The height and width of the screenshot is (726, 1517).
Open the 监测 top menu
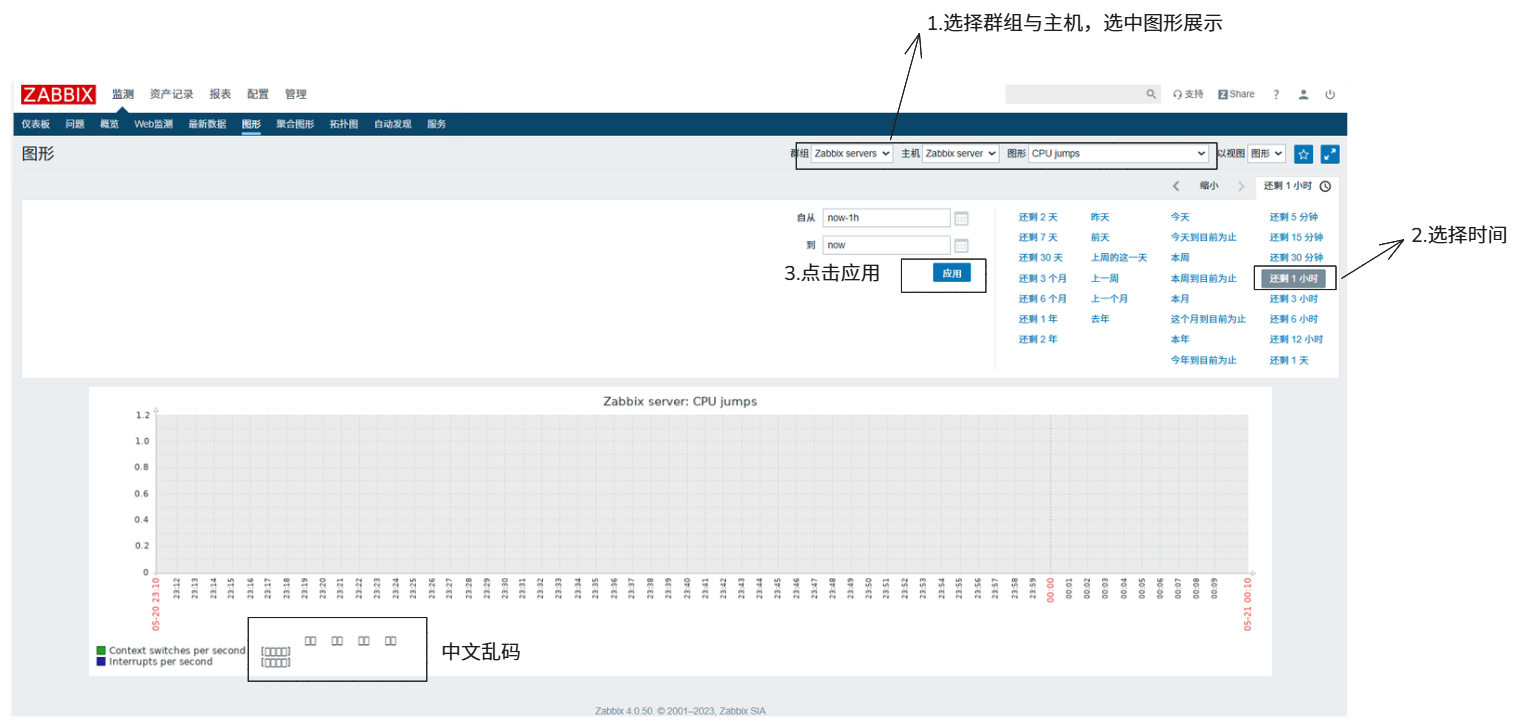[x=123, y=94]
